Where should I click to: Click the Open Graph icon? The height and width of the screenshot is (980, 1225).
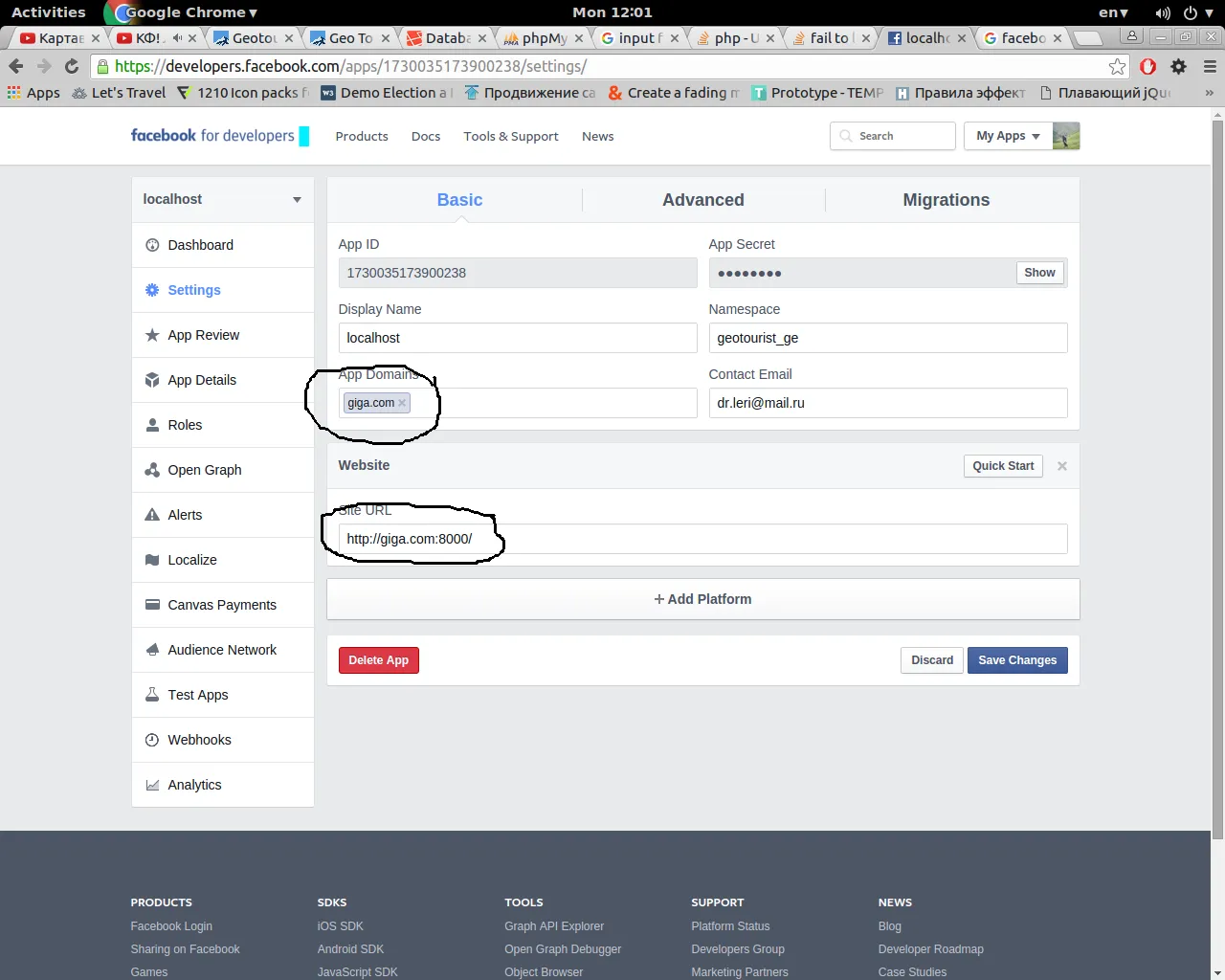point(152,470)
